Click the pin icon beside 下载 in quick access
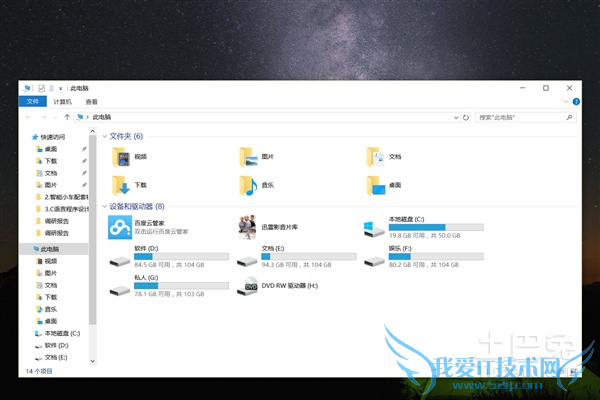600x400 pixels. (x=84, y=161)
